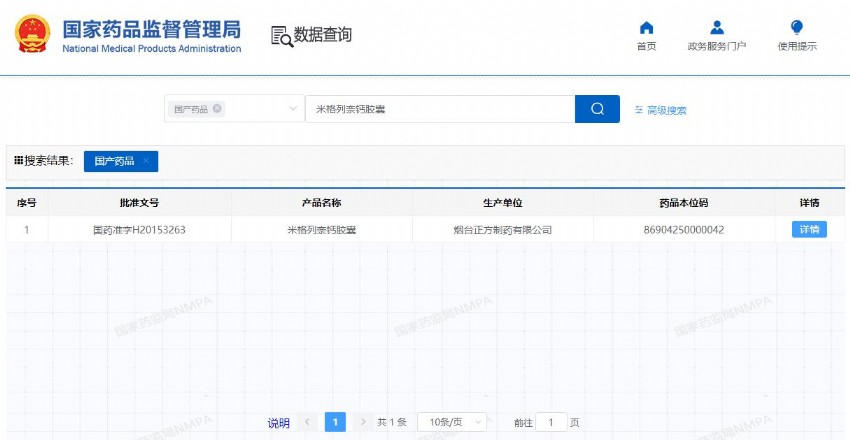Remove the 国产药品 tag in search selector

pos(217,109)
